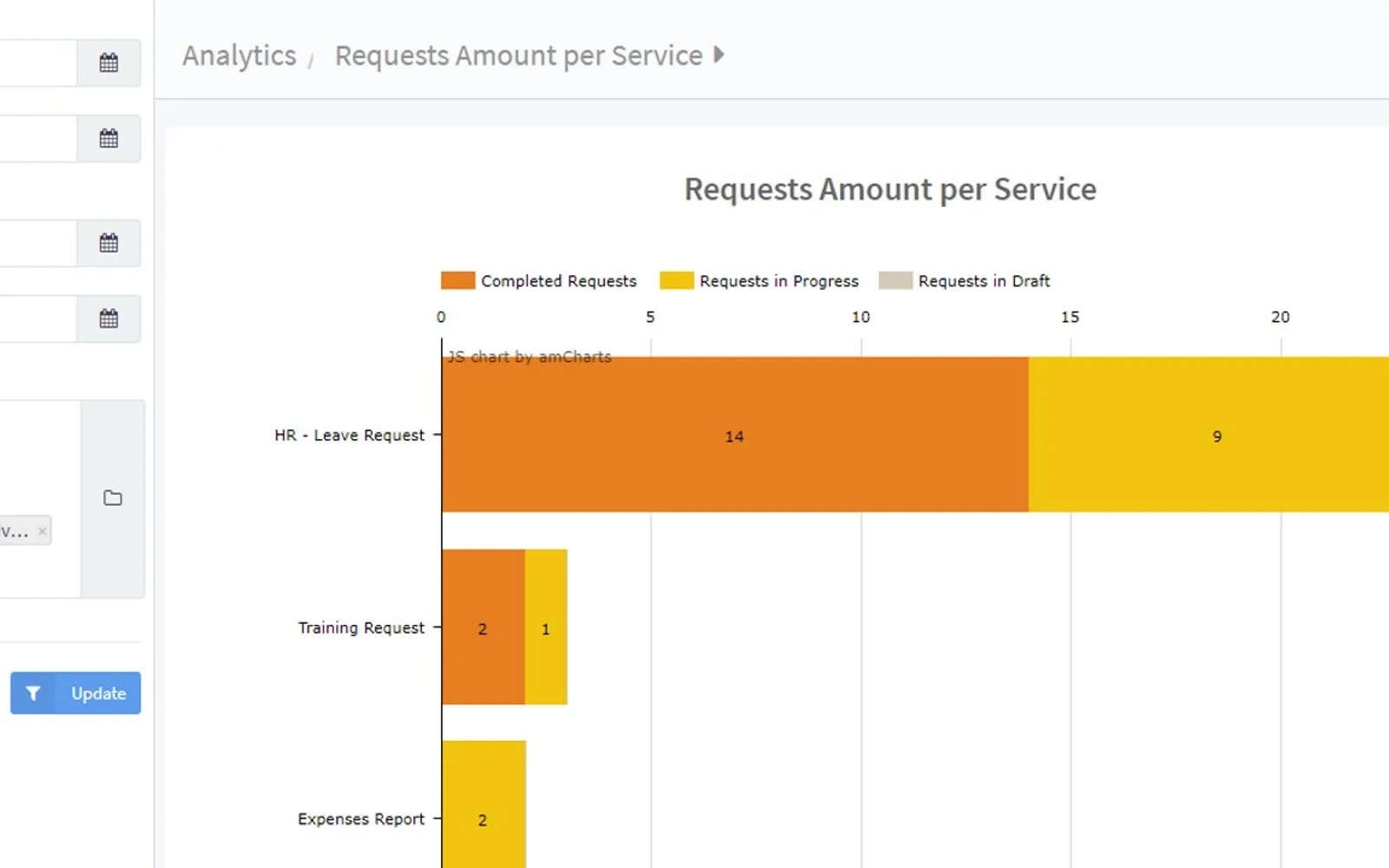Toggle the Completed Requests legend swatch

(x=458, y=280)
